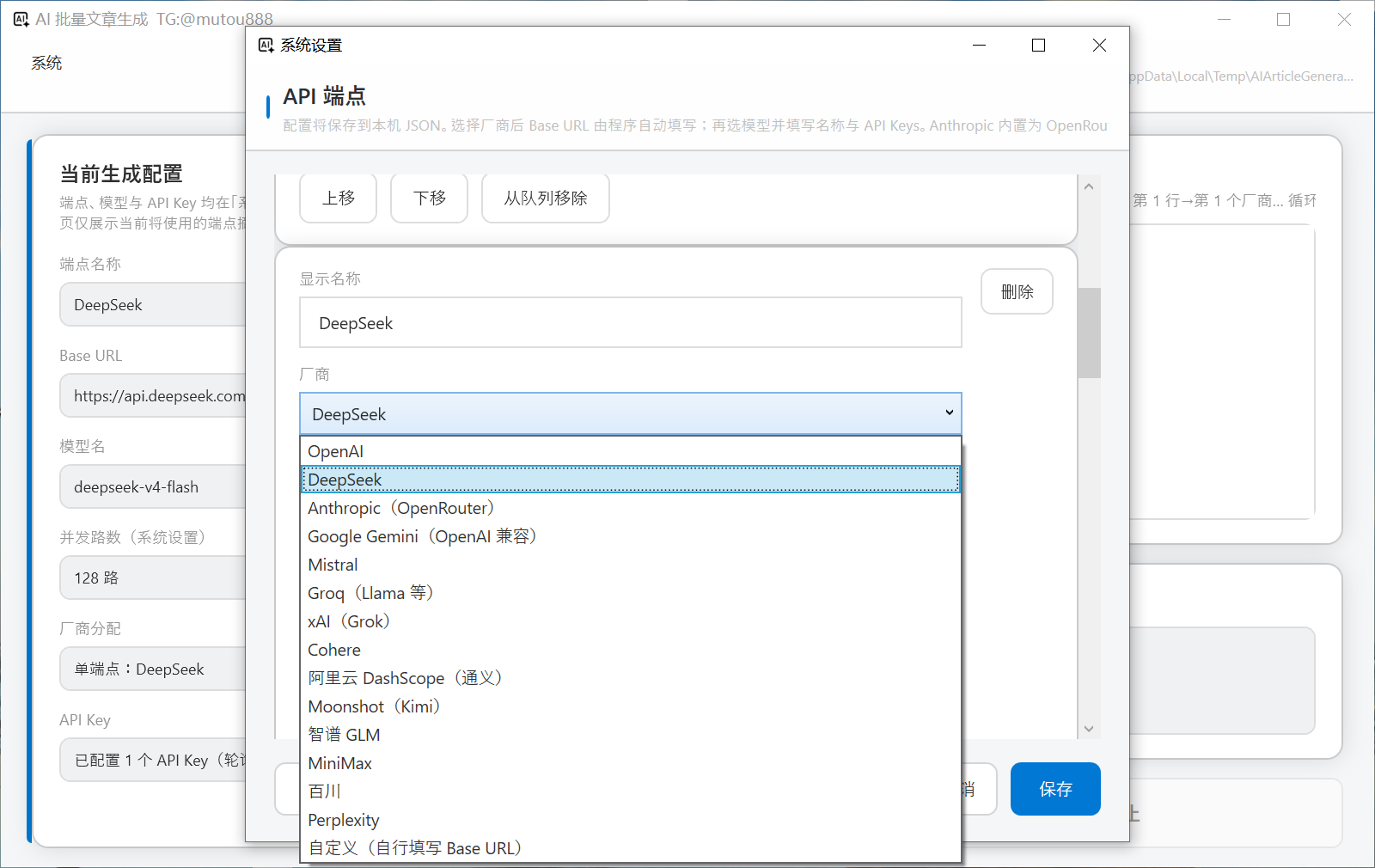Select Anthropic (OpenRouter) vendor option
This screenshot has height=868, width=1375.
630,508
